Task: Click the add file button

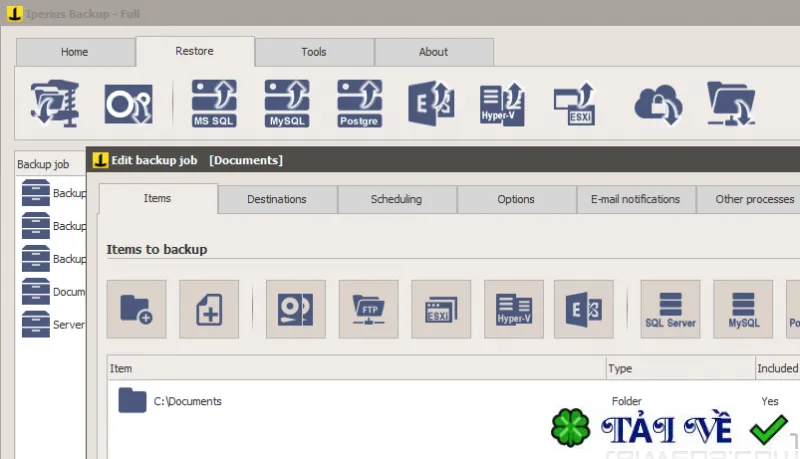Action: click(209, 309)
